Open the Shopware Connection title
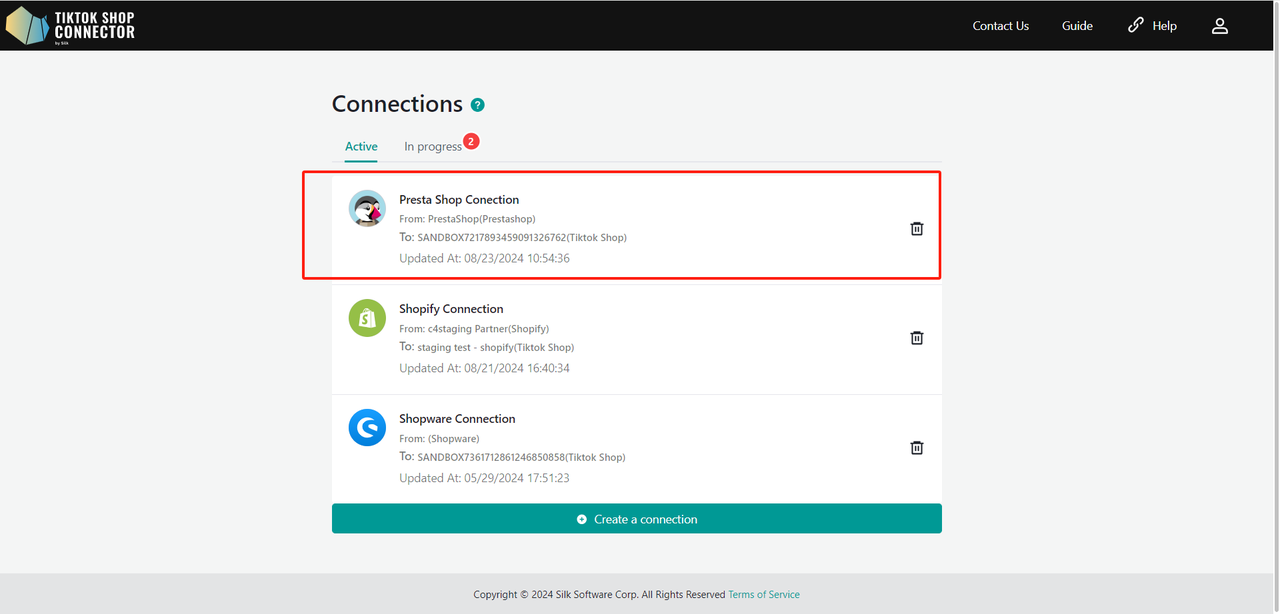This screenshot has width=1280, height=614. (x=457, y=419)
